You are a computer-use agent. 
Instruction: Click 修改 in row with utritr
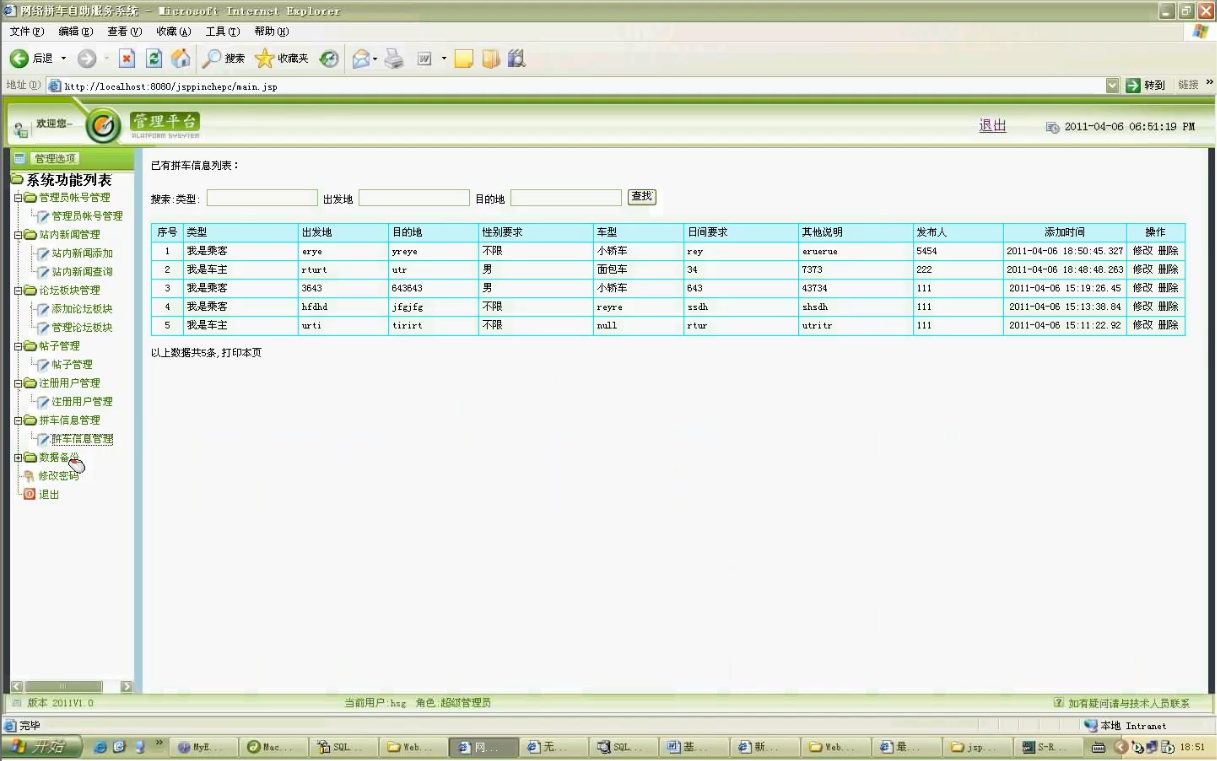tap(1142, 326)
